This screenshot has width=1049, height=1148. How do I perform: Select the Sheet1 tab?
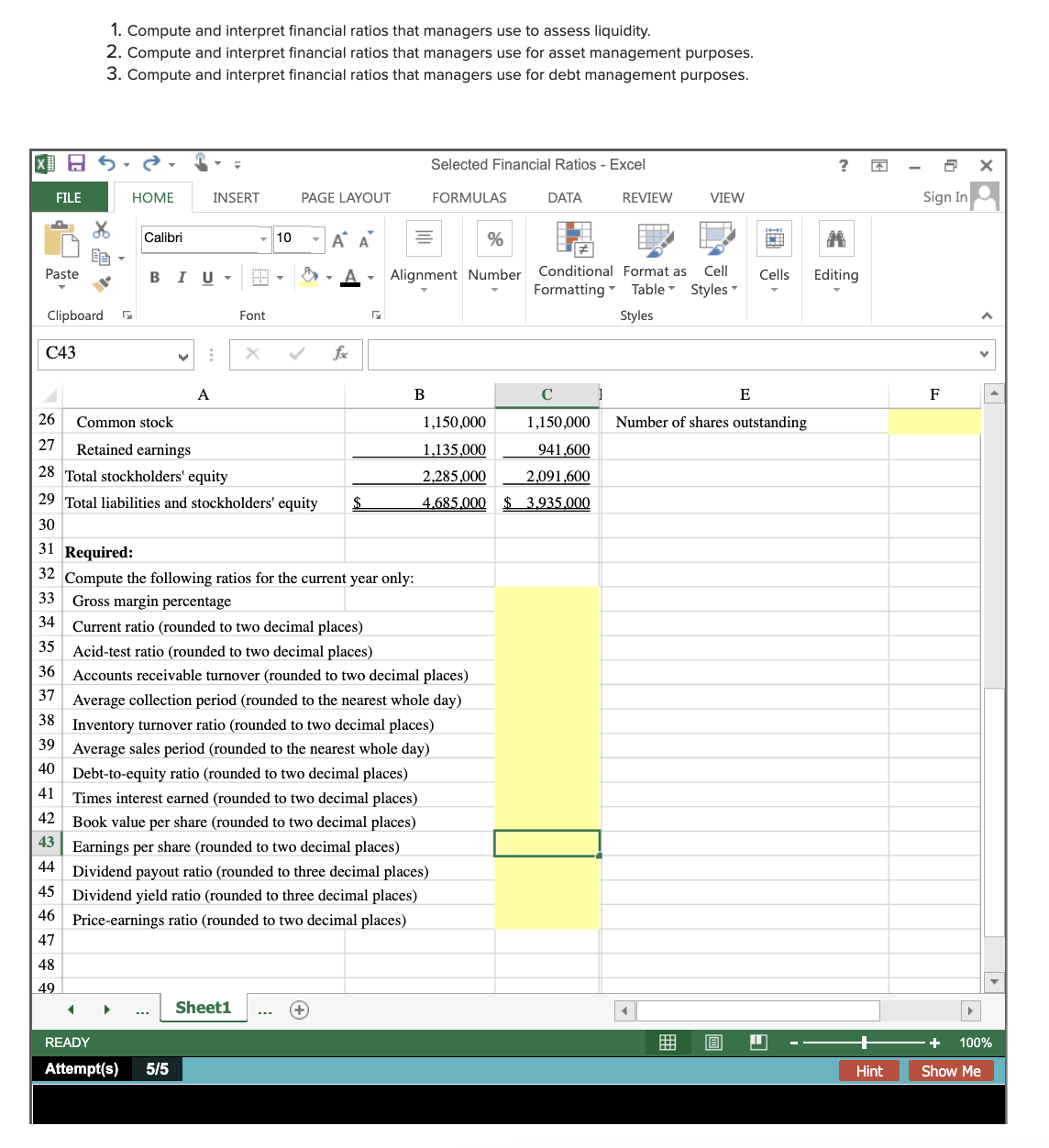coord(204,1008)
